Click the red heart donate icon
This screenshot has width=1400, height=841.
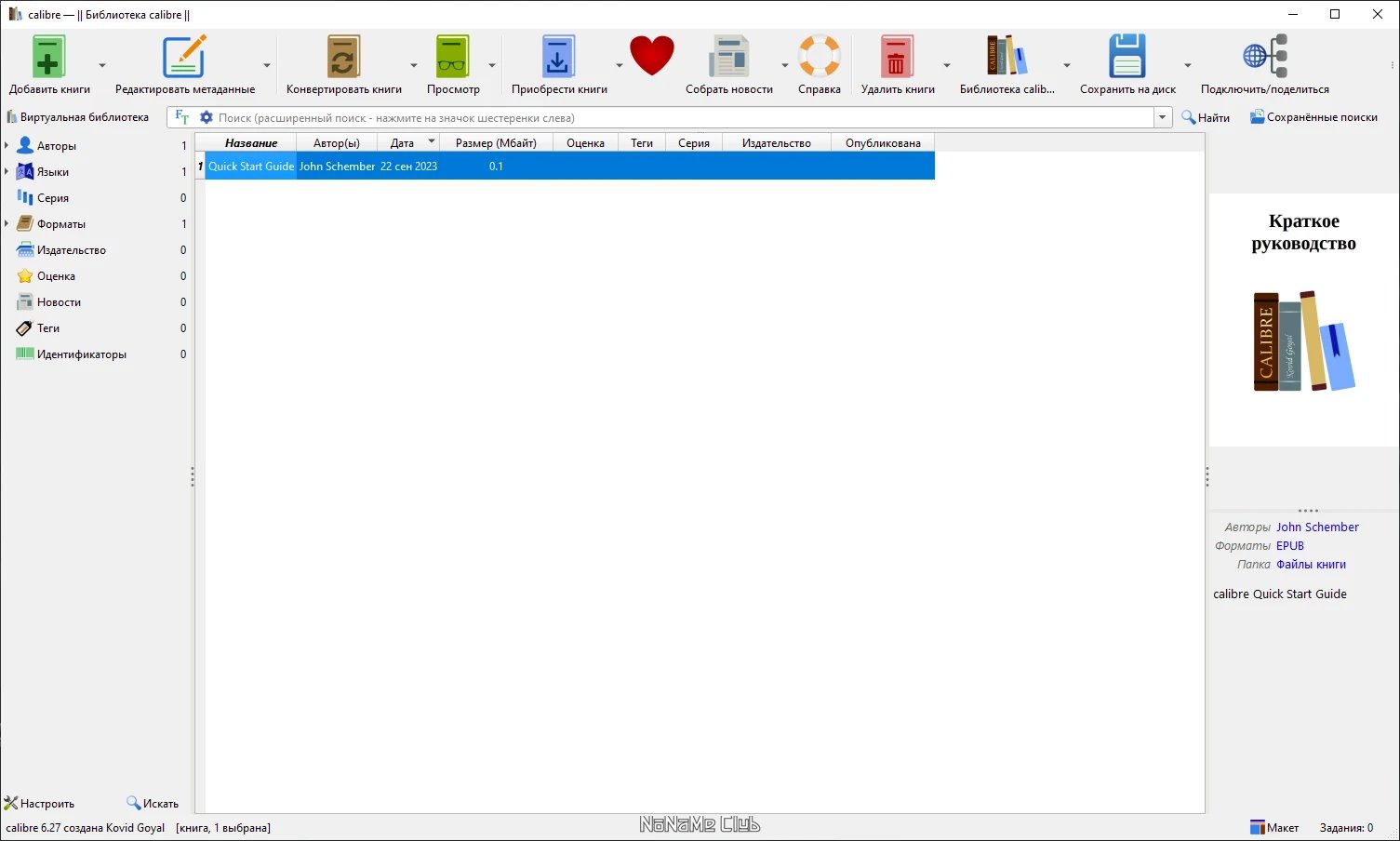(651, 56)
